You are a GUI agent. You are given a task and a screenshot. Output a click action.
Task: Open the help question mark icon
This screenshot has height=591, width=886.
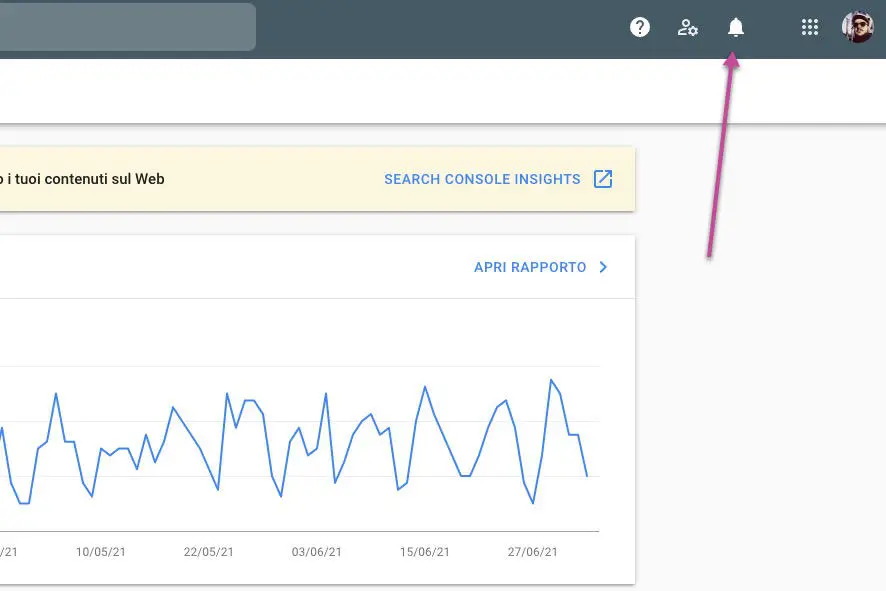click(640, 27)
